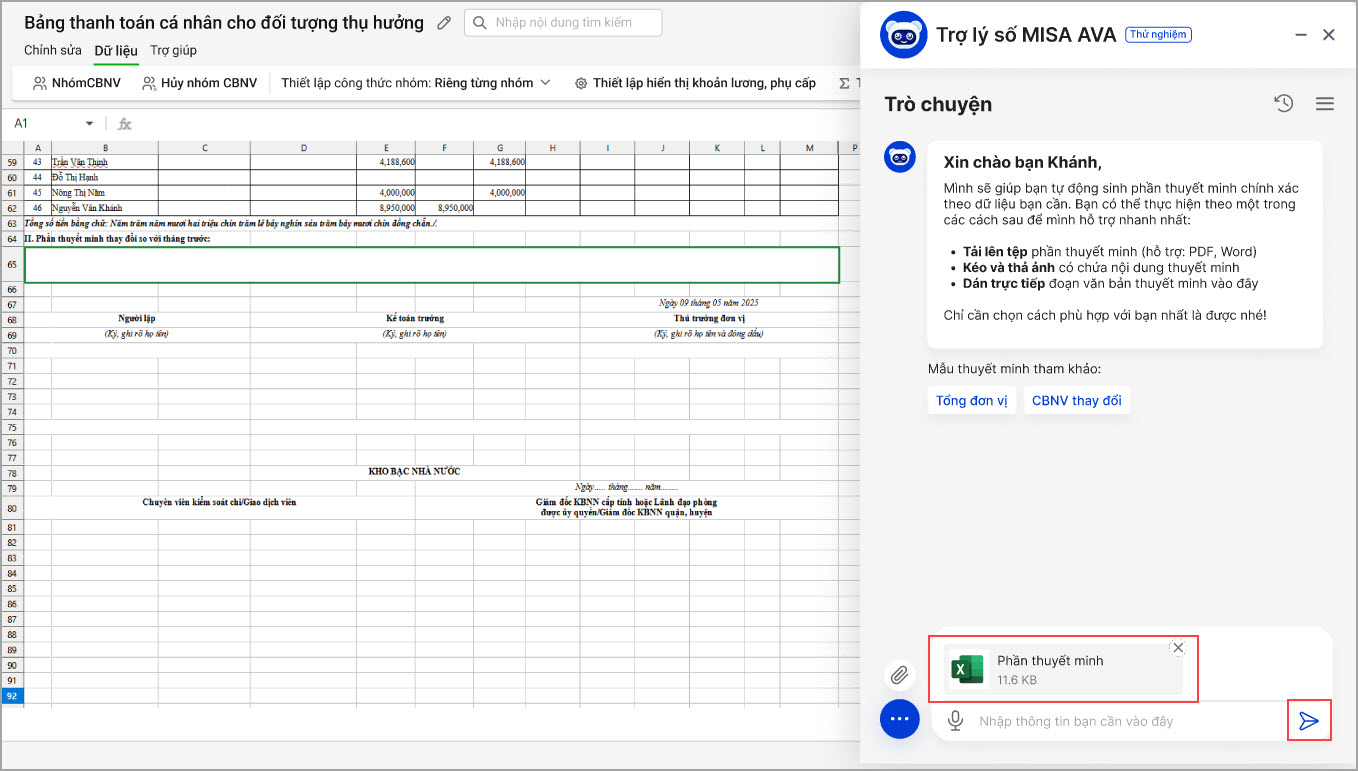Click the blue three-dots more options button
Viewport: 1358px width, 771px height.
[899, 719]
